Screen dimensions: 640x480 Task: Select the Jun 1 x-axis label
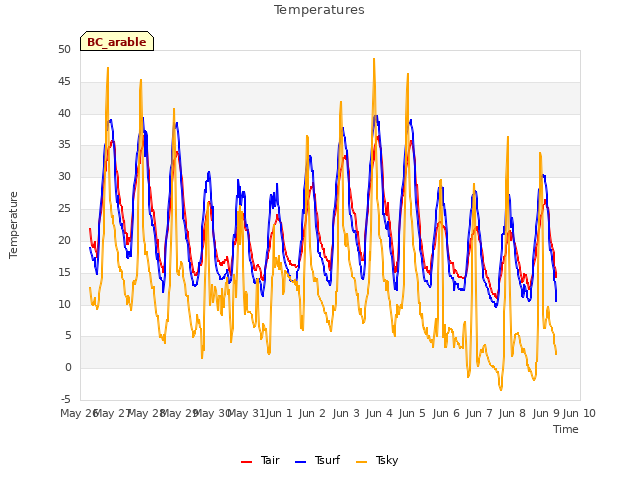tap(279, 413)
